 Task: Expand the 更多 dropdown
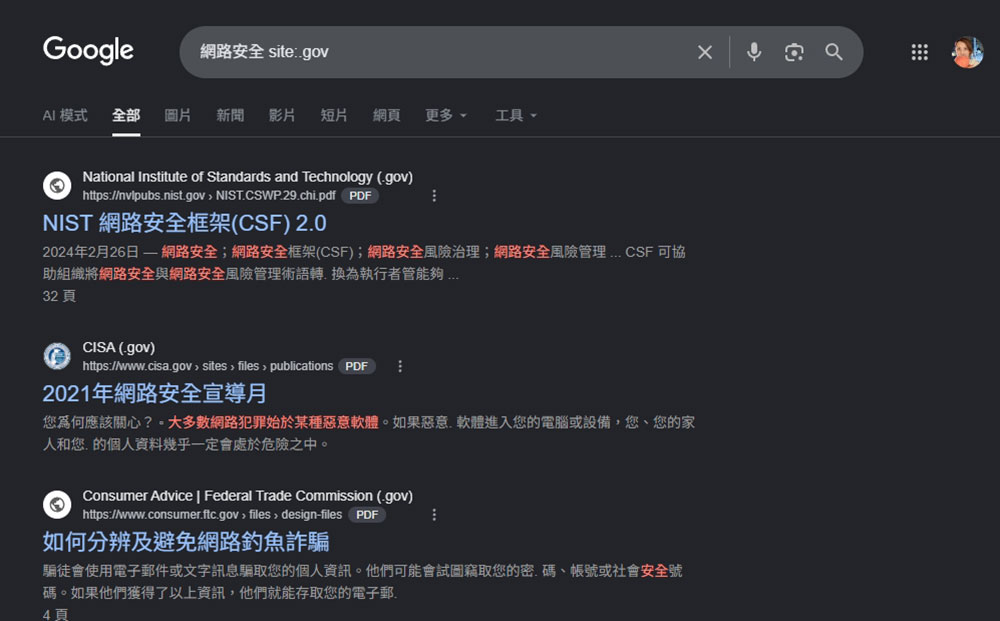coord(446,115)
